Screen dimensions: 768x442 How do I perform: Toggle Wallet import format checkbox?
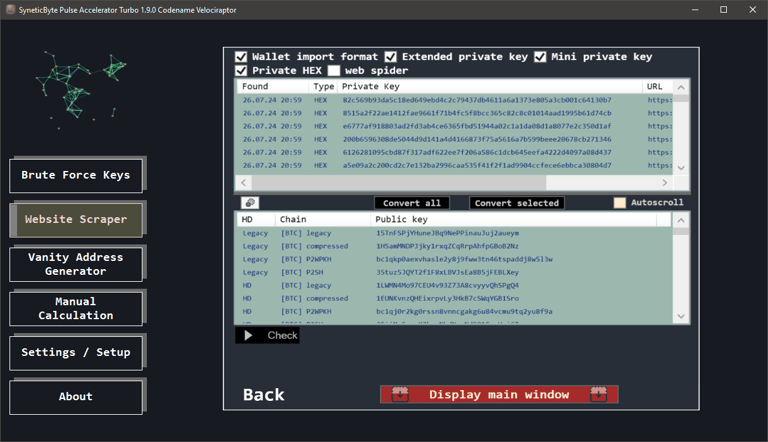coord(241,57)
